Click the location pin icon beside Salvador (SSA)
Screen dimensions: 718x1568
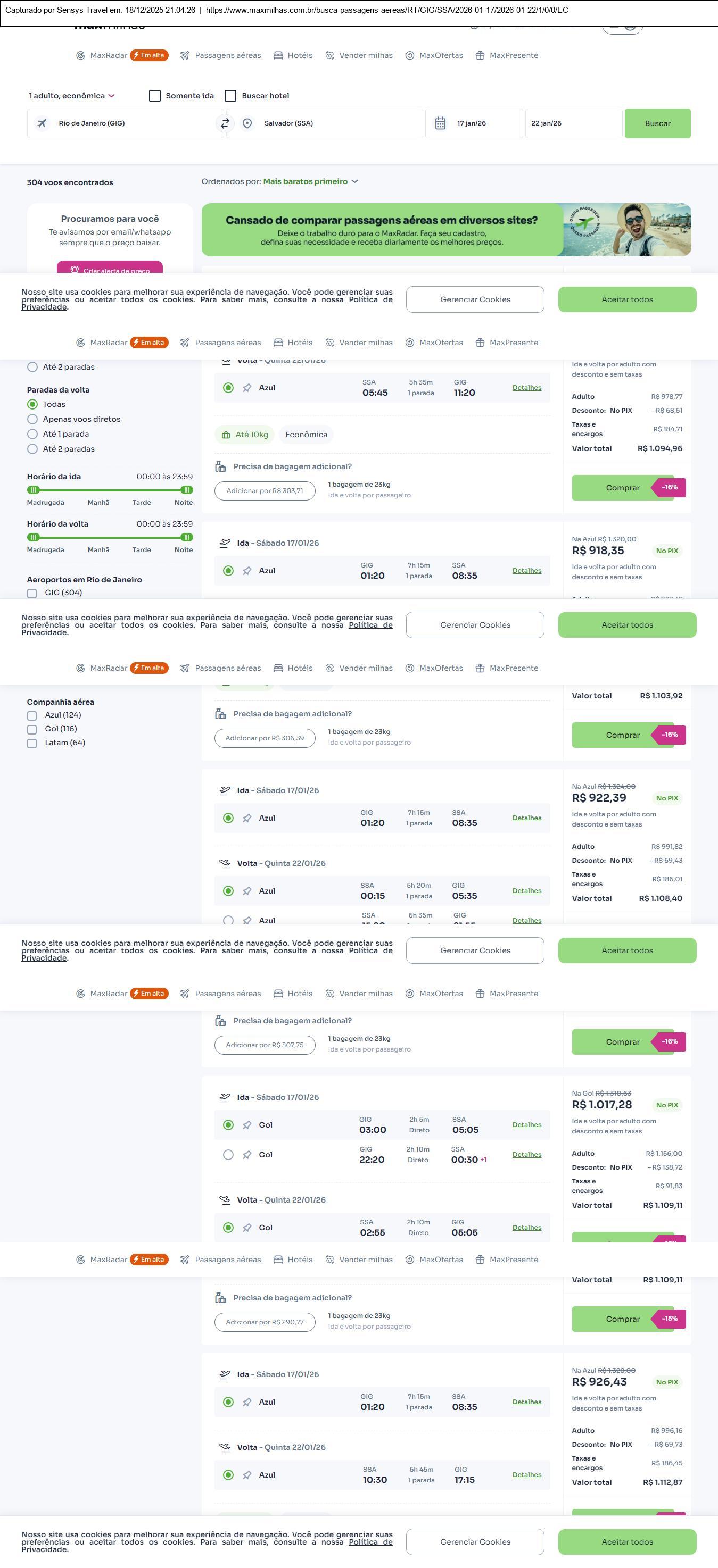pyautogui.click(x=247, y=123)
